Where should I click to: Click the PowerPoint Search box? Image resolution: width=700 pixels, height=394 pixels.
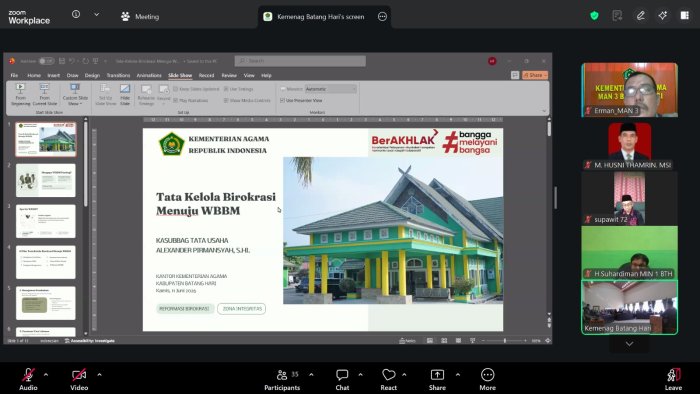pos(300,61)
